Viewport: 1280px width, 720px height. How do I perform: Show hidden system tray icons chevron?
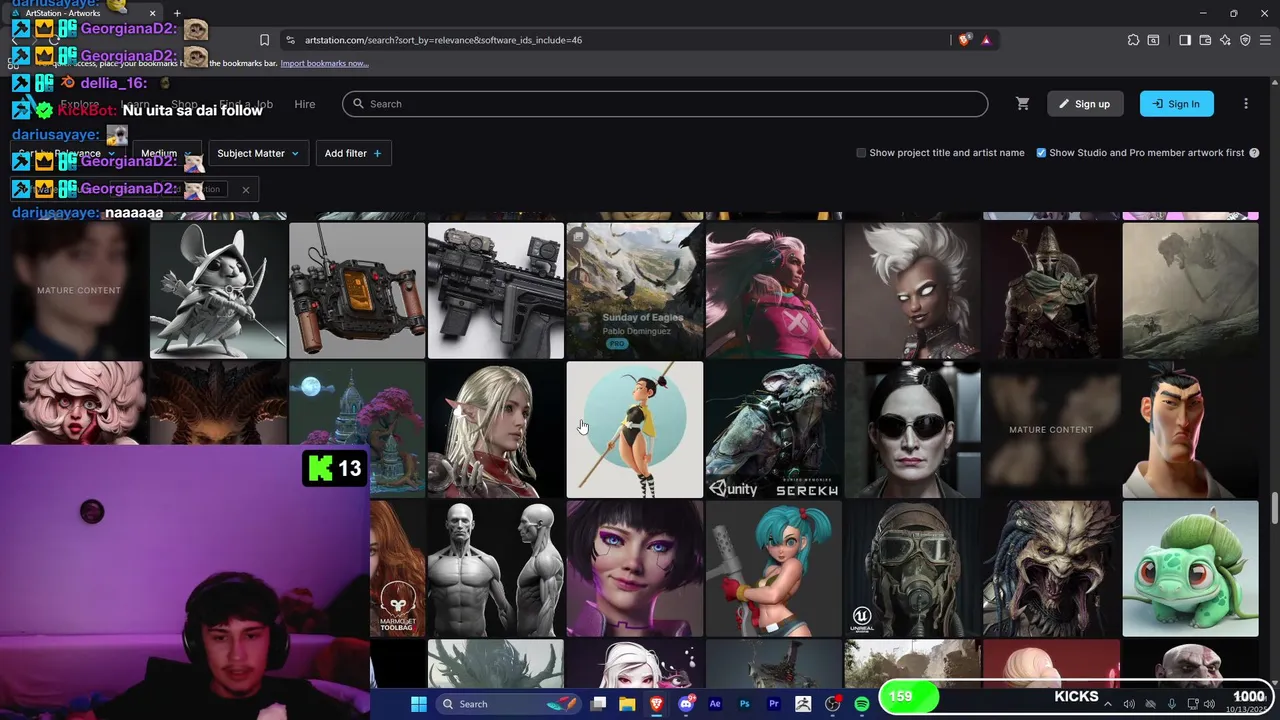pos(1107,704)
